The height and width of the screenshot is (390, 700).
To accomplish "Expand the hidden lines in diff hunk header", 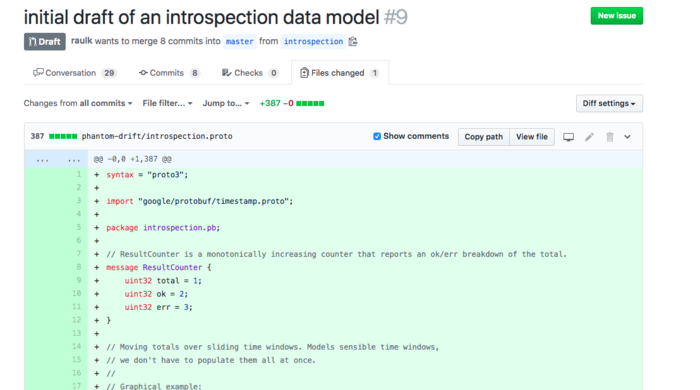I will tap(56, 159).
